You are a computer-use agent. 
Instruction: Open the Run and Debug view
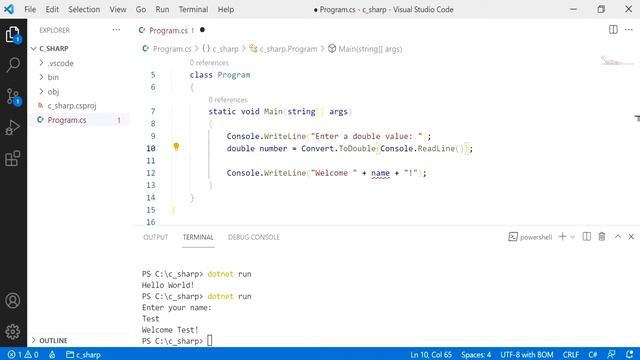(x=13, y=128)
